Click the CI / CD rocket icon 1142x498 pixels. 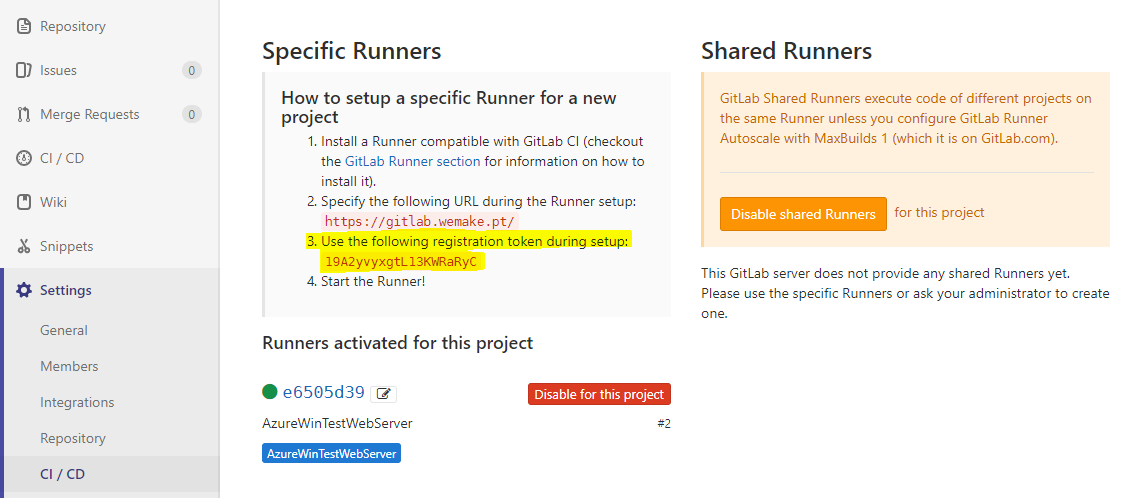pyautogui.click(x=24, y=159)
